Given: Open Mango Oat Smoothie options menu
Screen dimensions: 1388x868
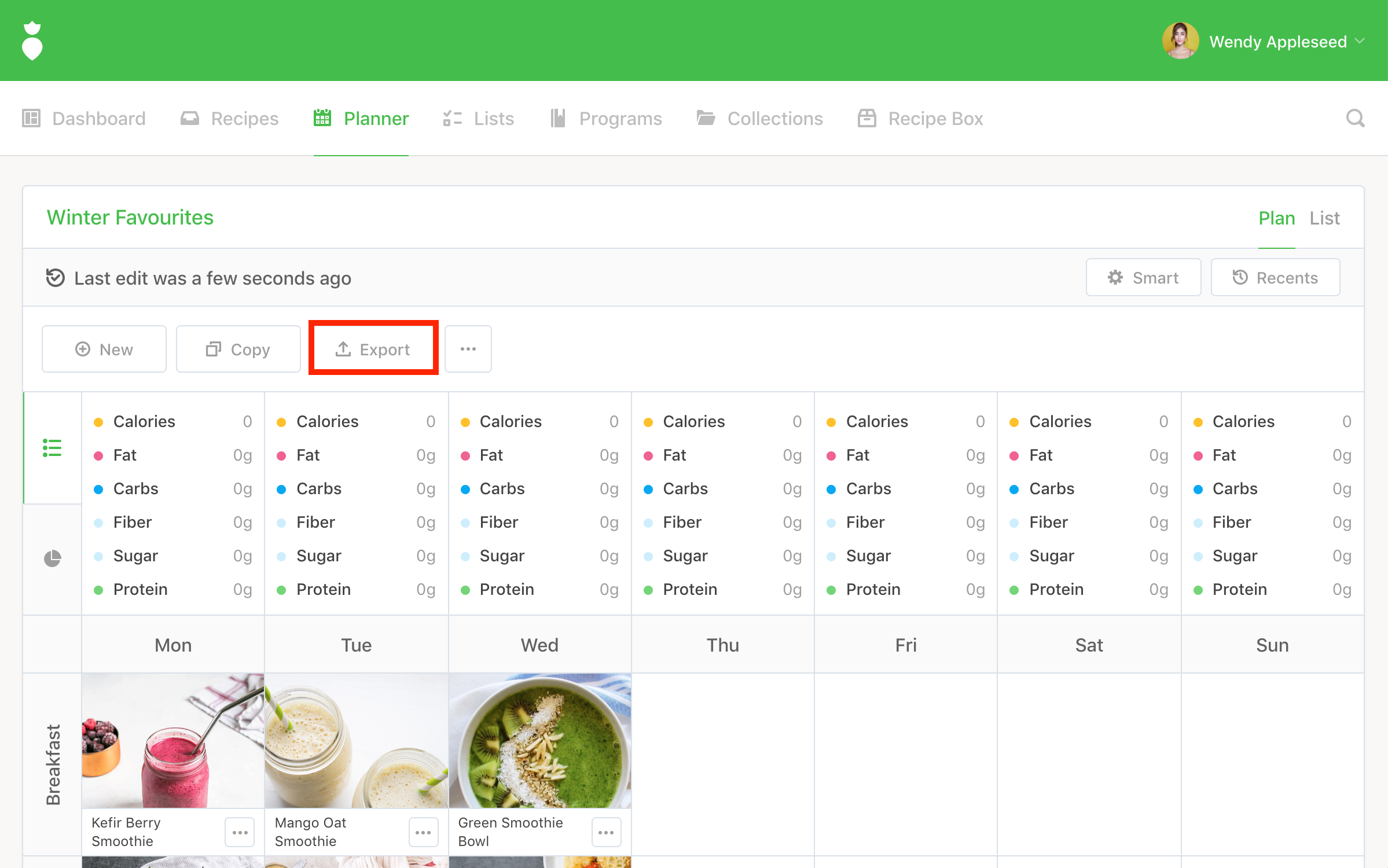Looking at the screenshot, I should click(x=423, y=832).
